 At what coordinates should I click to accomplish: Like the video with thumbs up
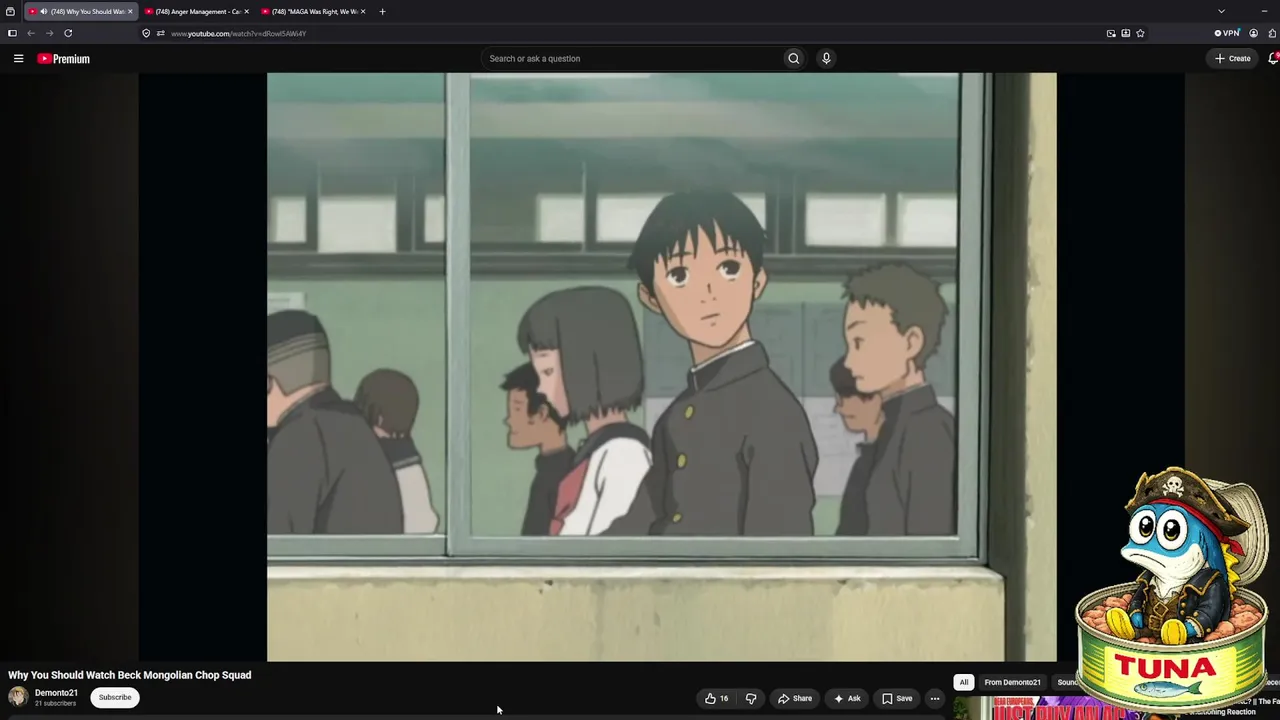[716, 698]
